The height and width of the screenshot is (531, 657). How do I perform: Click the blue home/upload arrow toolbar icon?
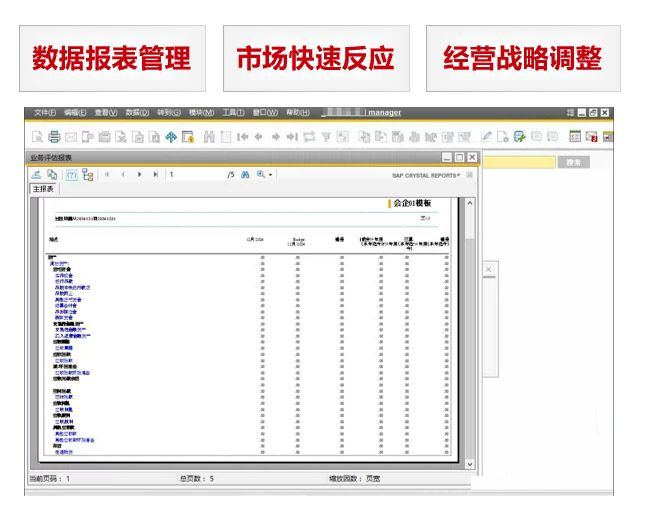click(x=171, y=137)
